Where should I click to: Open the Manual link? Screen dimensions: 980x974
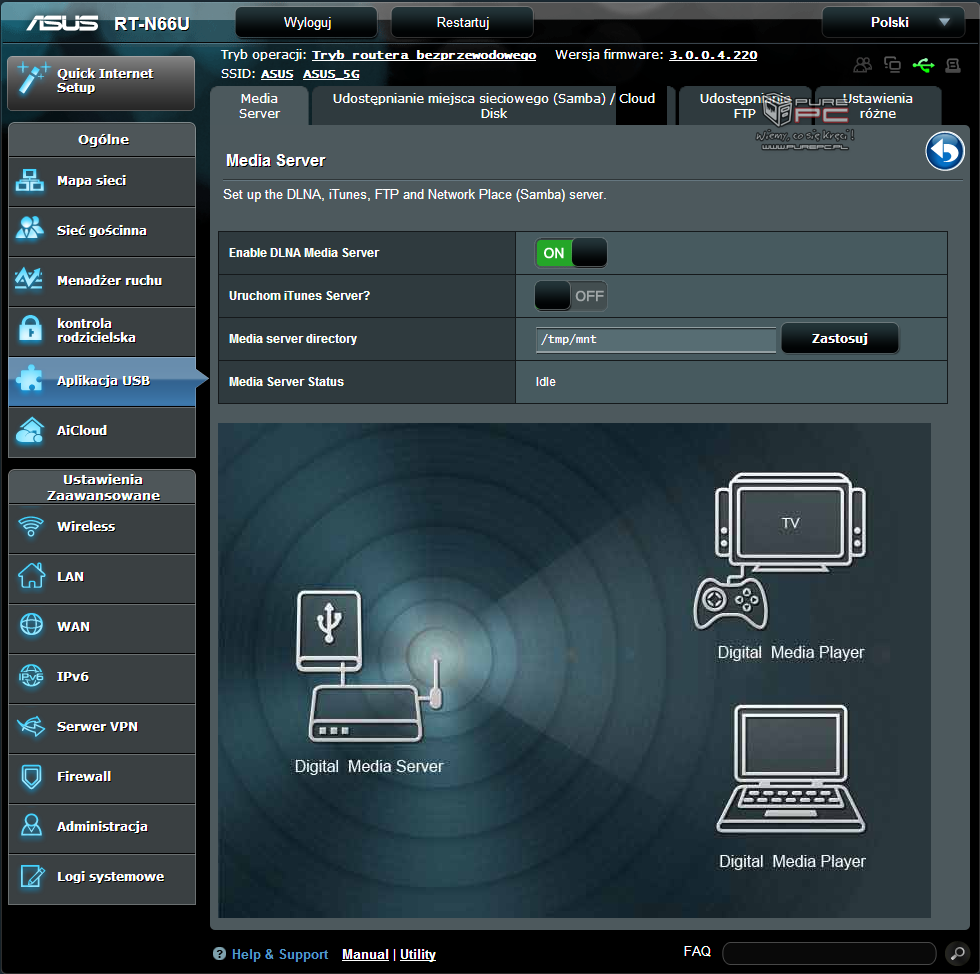point(365,954)
